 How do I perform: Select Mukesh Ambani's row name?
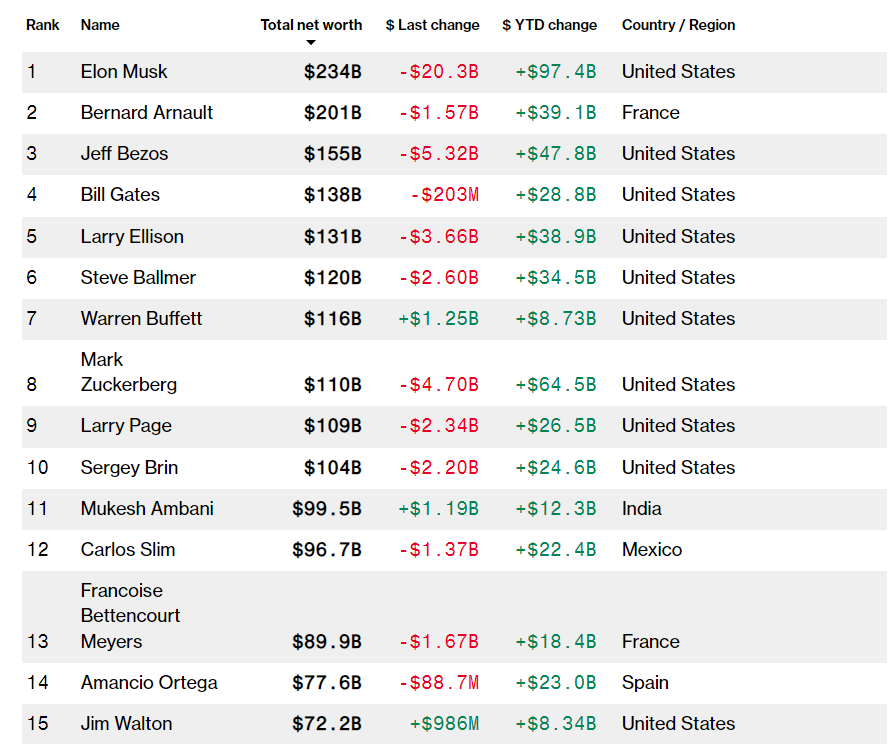point(147,509)
